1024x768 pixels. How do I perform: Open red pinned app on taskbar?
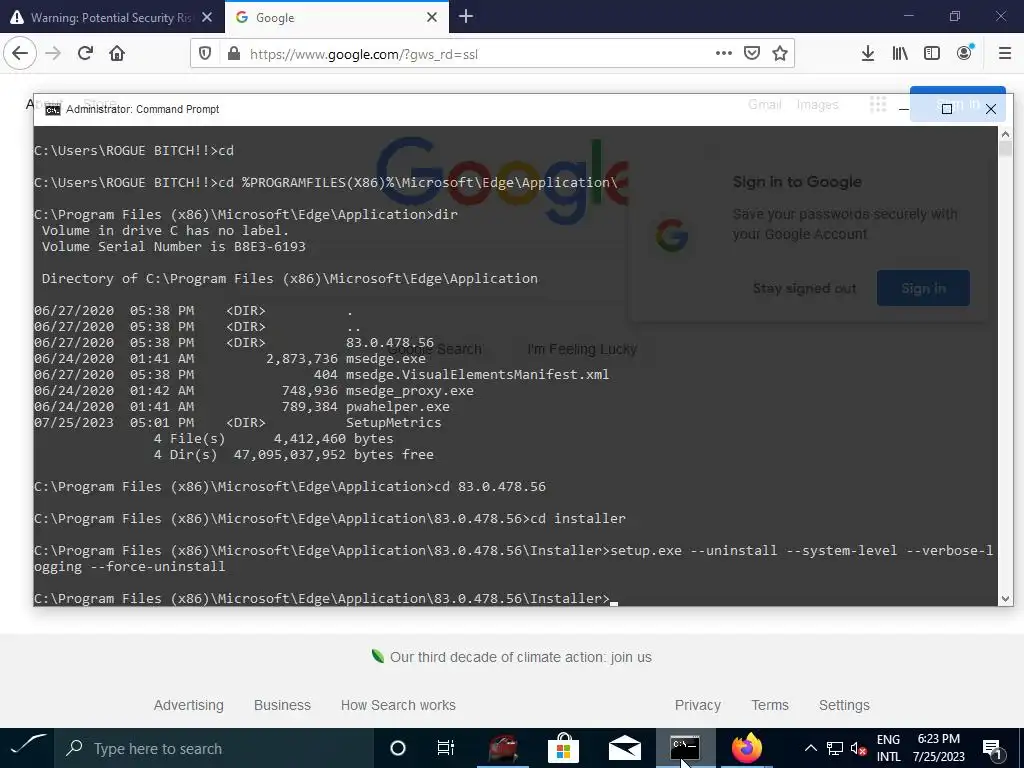click(502, 748)
